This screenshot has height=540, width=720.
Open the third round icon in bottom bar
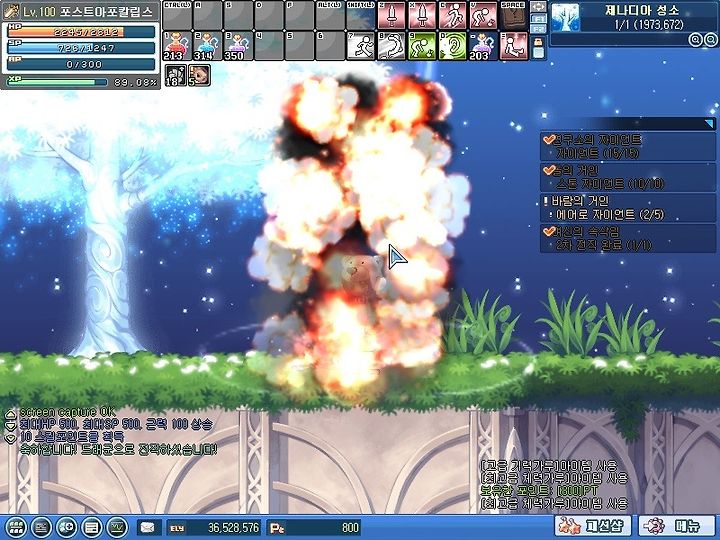66,527
